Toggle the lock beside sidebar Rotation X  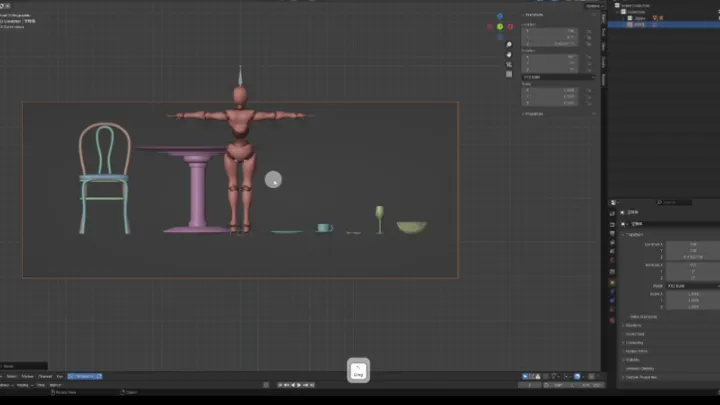588,57
